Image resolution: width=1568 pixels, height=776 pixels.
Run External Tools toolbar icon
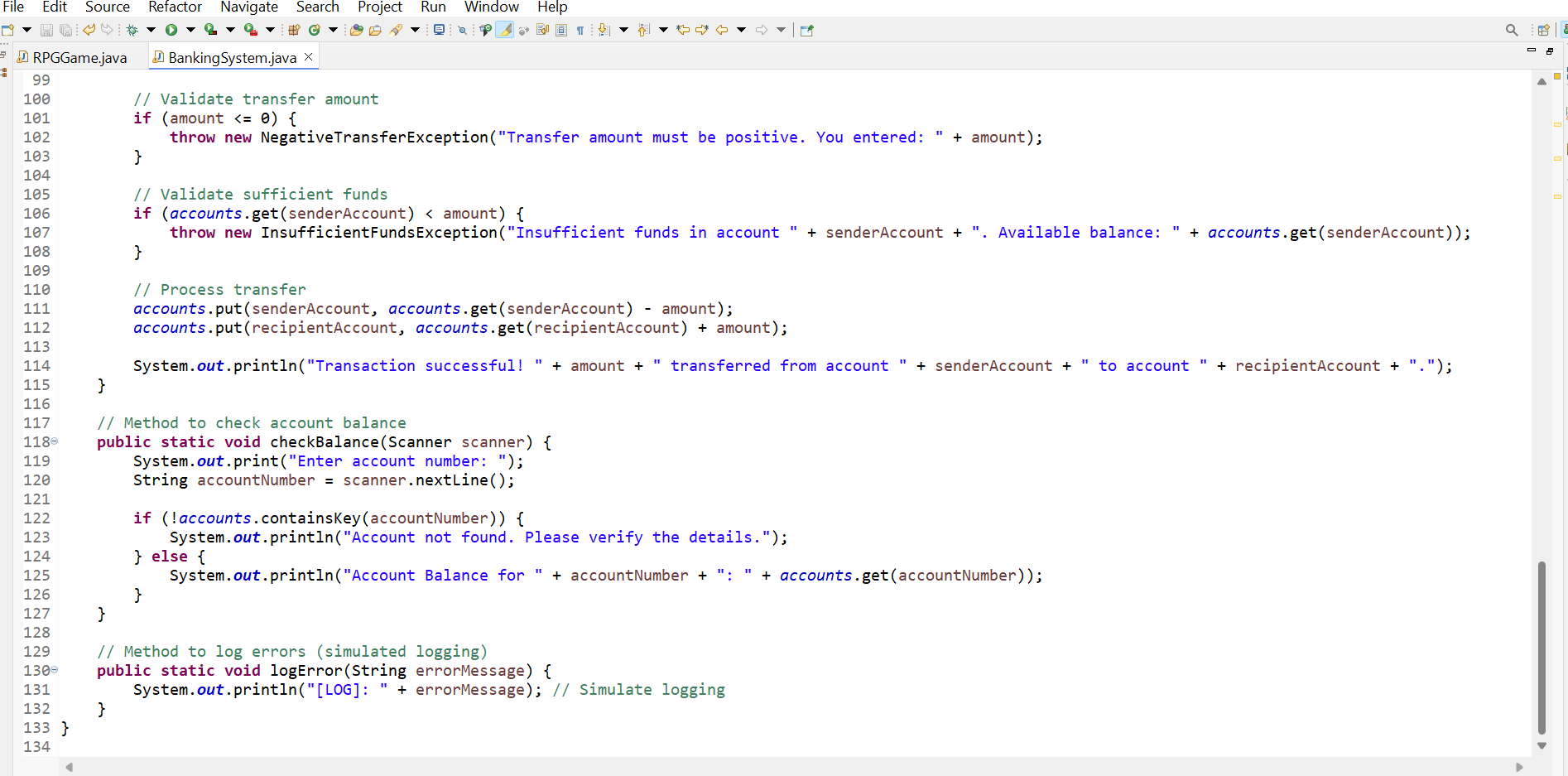tap(250, 30)
